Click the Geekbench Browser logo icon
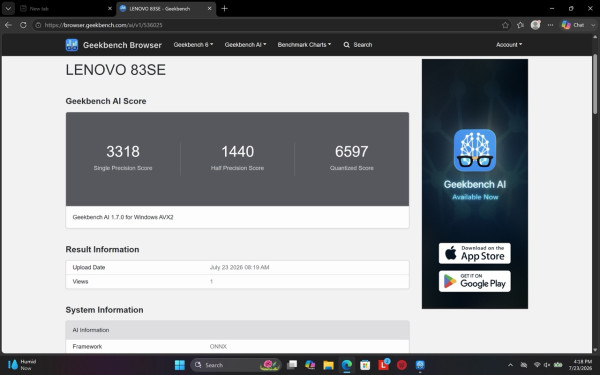600x375 pixels. pyautogui.click(x=72, y=45)
